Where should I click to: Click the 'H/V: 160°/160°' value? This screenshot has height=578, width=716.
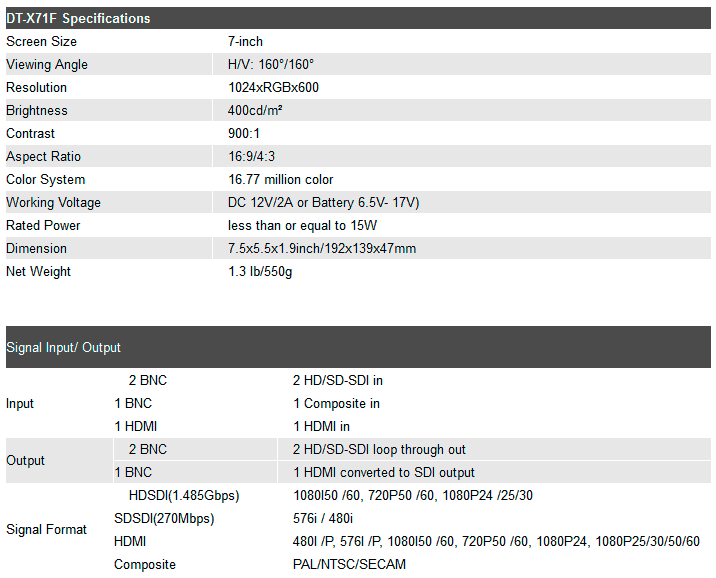(271, 64)
